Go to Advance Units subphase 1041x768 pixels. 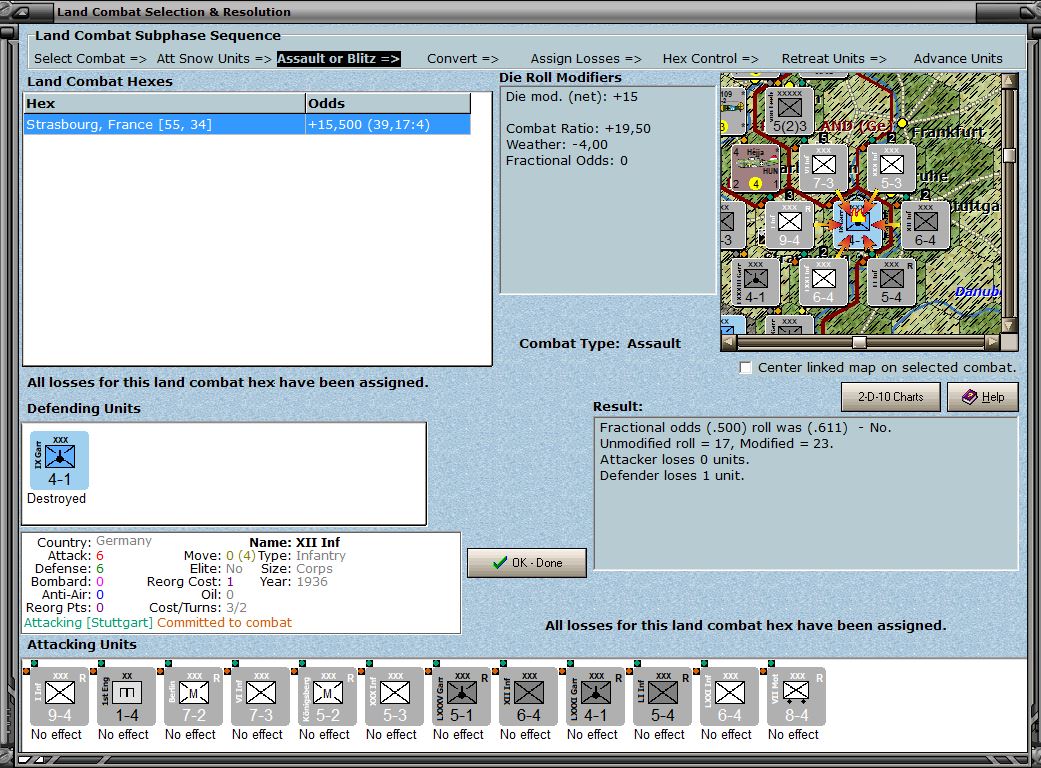[x=958, y=58]
